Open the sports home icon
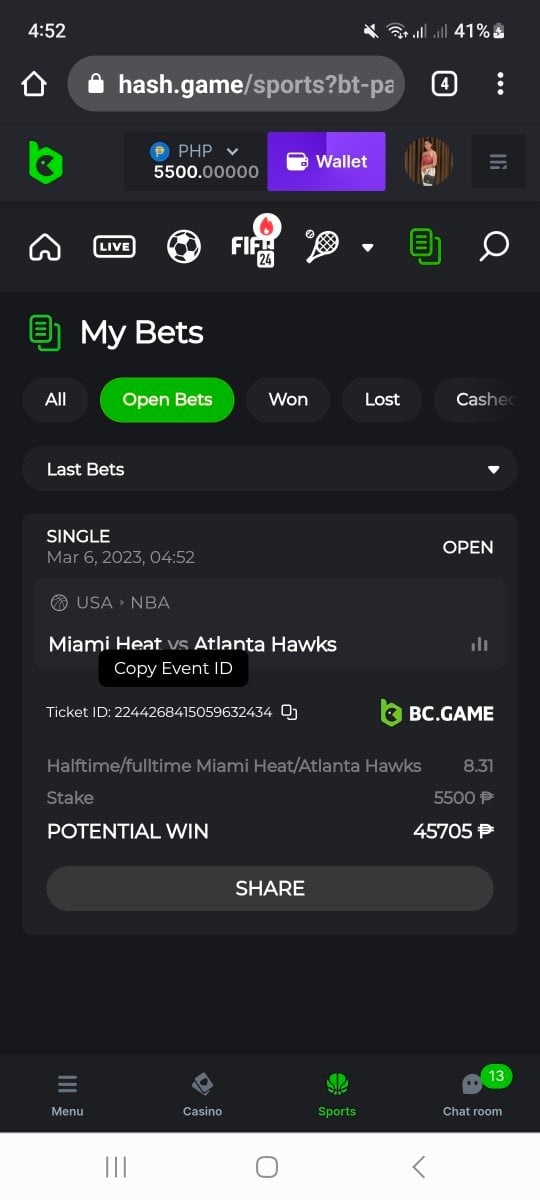Screen dimensions: 540x1200 [45, 246]
